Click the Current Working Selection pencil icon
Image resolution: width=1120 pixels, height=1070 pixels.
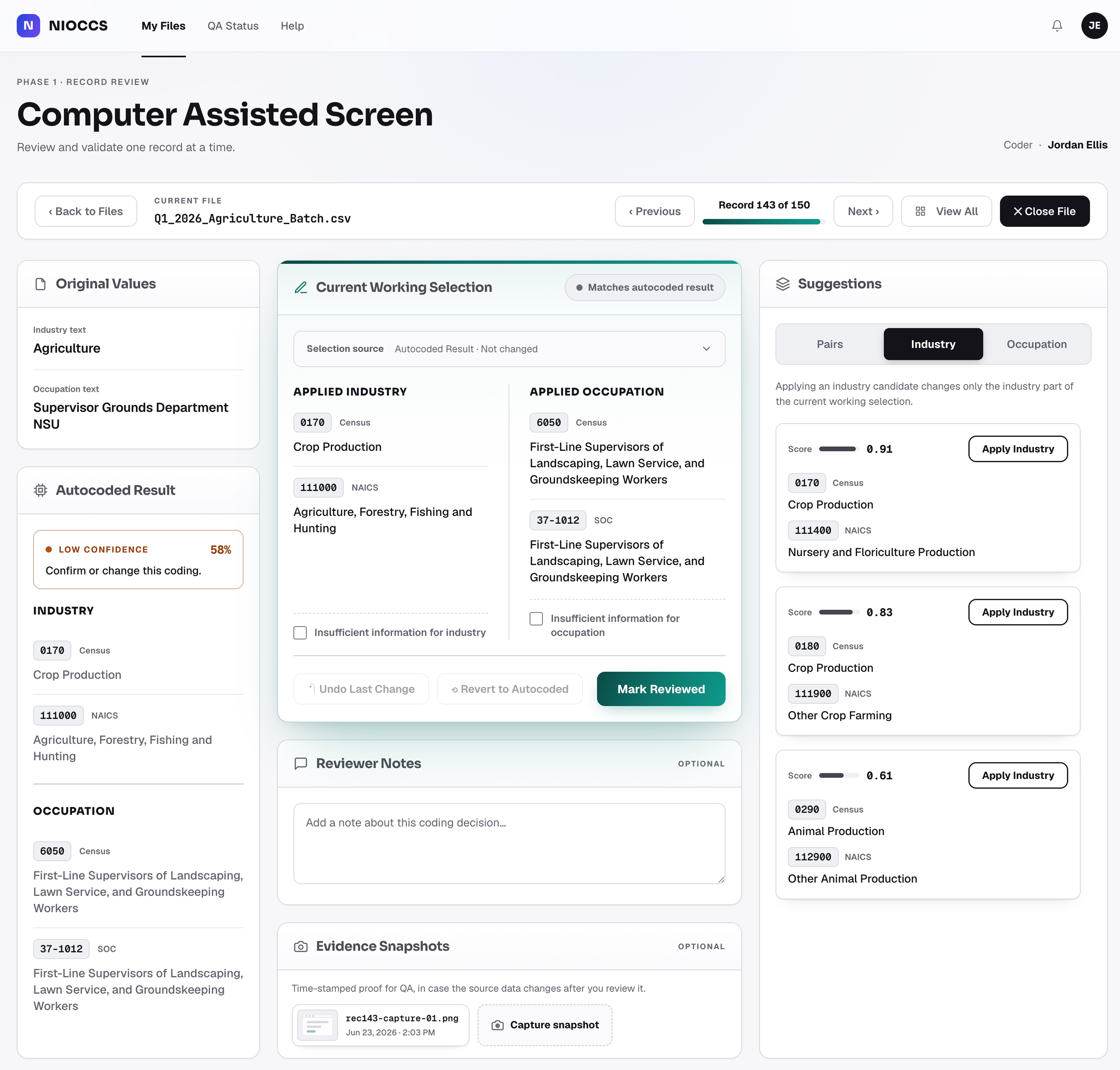[x=301, y=288]
